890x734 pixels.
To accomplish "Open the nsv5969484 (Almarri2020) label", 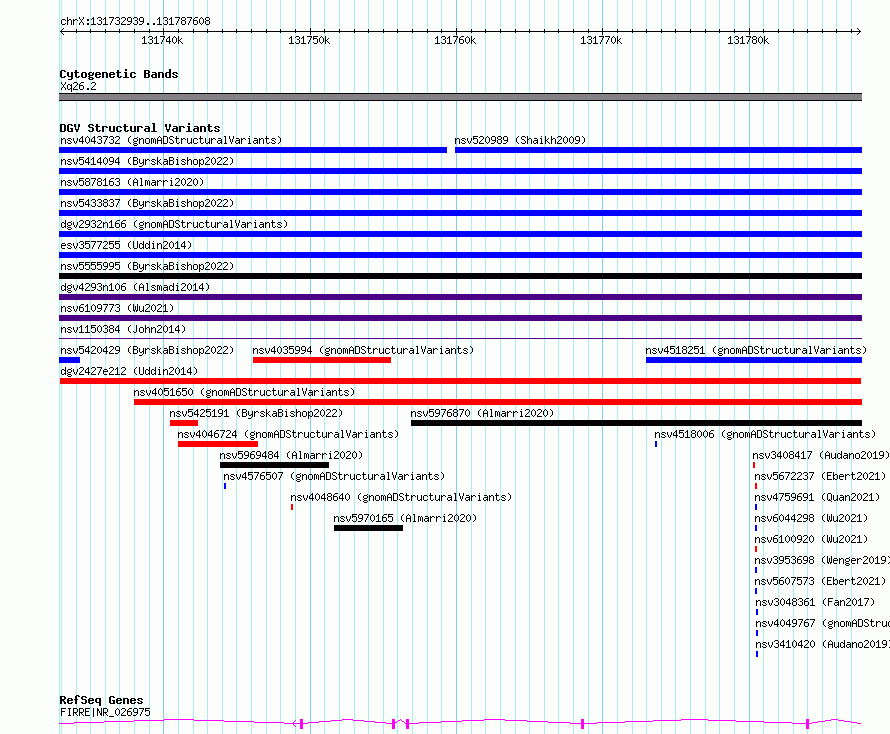I will [x=291, y=455].
